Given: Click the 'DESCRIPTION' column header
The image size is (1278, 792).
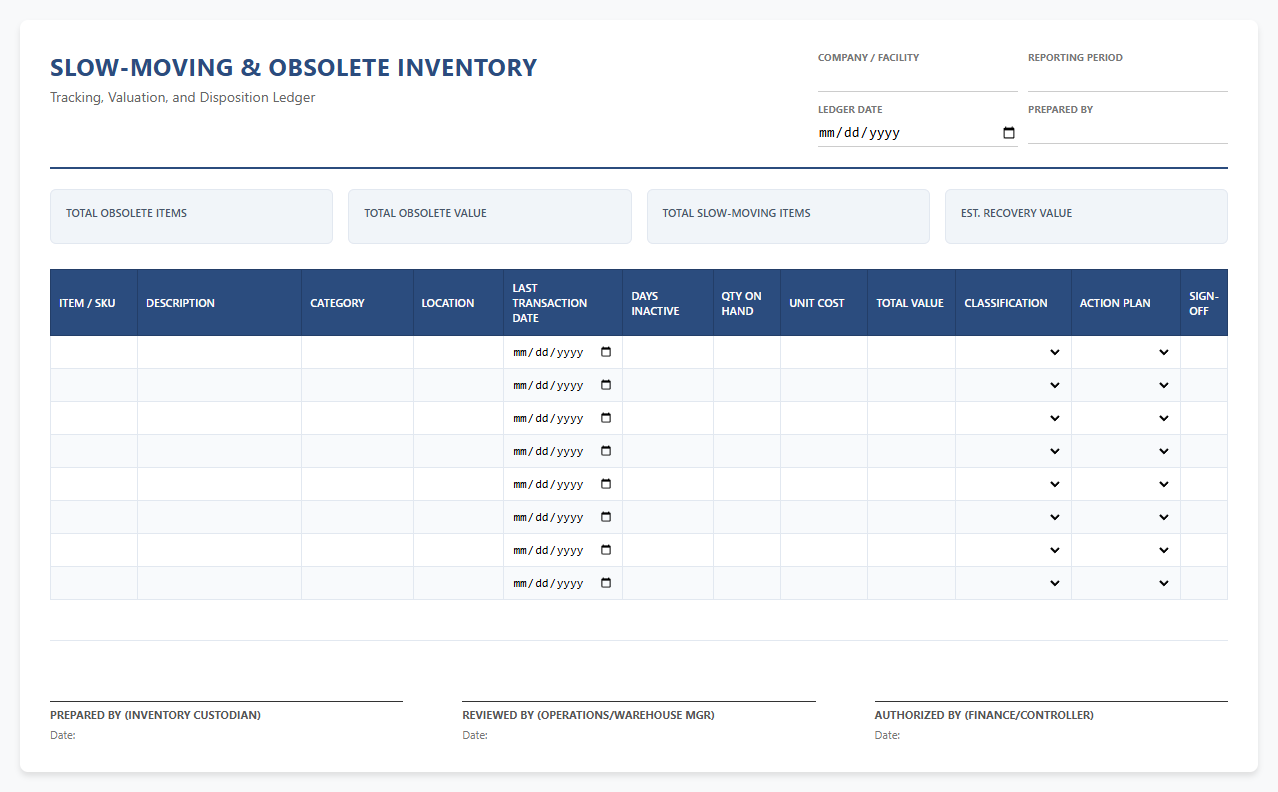Looking at the screenshot, I should 219,303.
